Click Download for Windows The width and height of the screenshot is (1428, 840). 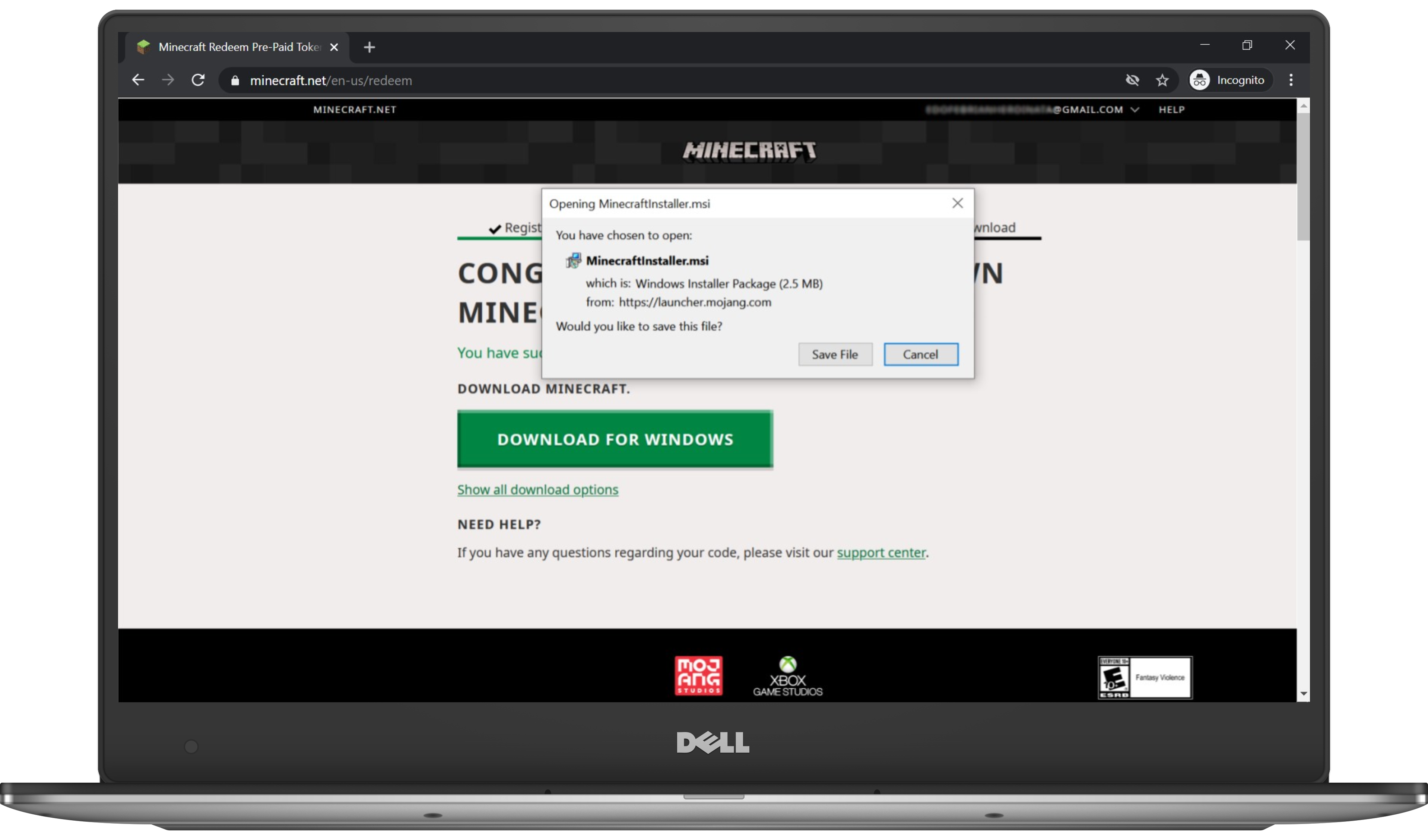pos(615,439)
